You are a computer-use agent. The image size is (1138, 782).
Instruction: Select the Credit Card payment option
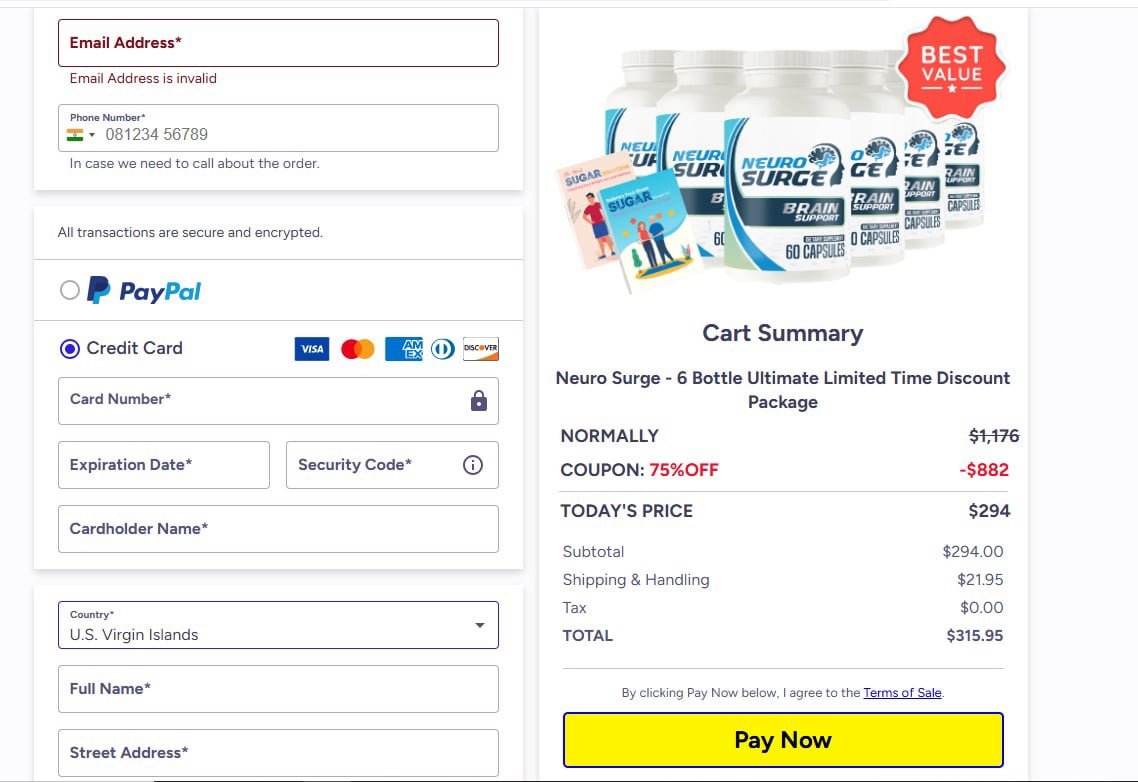(x=68, y=347)
